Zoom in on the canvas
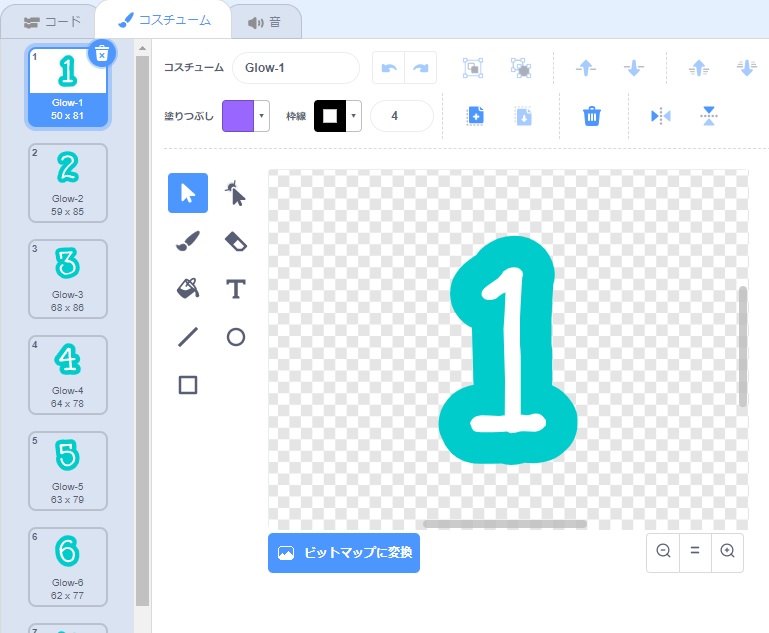 click(727, 551)
